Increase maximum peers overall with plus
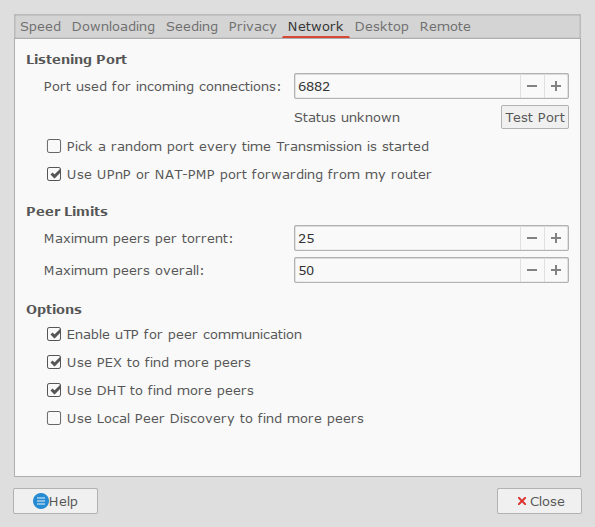Screen dimensions: 595x527 pyautogui.click(x=556, y=270)
